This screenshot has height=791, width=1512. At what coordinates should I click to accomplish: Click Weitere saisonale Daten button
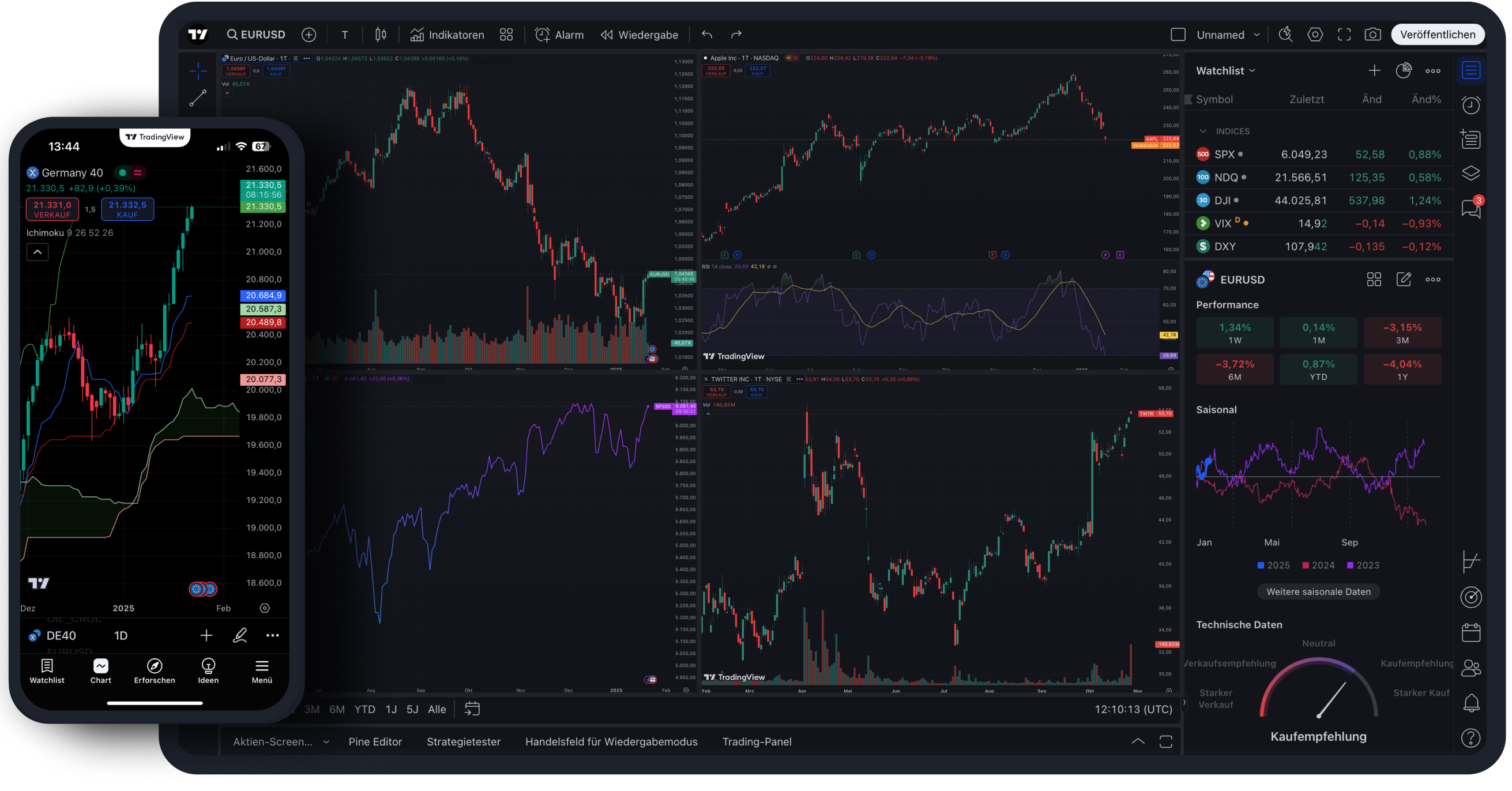coord(1318,592)
